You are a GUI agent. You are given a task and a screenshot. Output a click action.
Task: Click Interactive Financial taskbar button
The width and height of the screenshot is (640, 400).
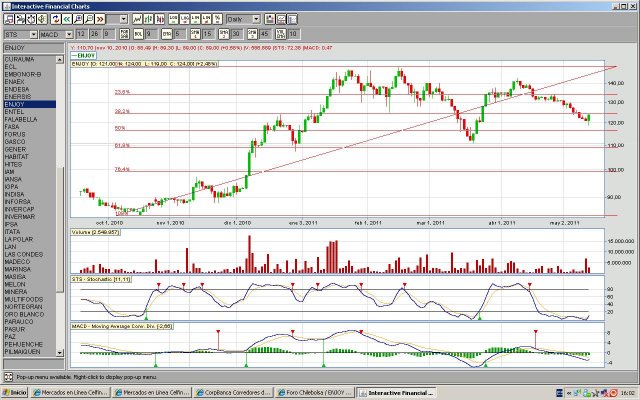(396, 392)
